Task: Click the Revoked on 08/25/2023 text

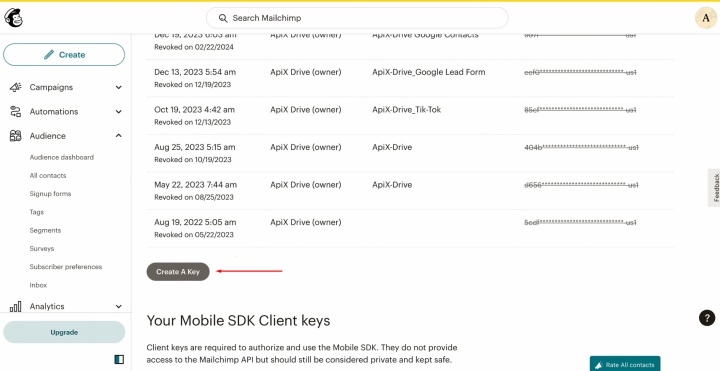Action: 194,197
